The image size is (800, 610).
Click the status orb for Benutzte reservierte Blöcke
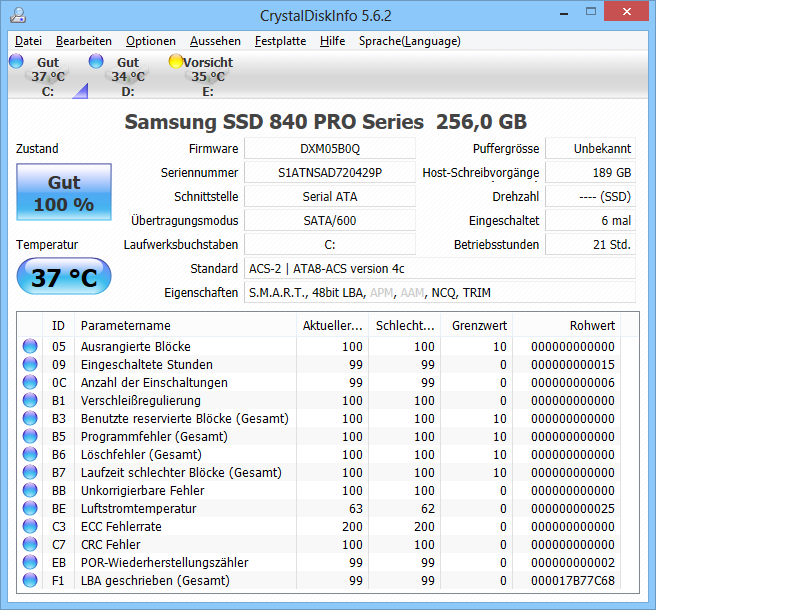tap(30, 418)
